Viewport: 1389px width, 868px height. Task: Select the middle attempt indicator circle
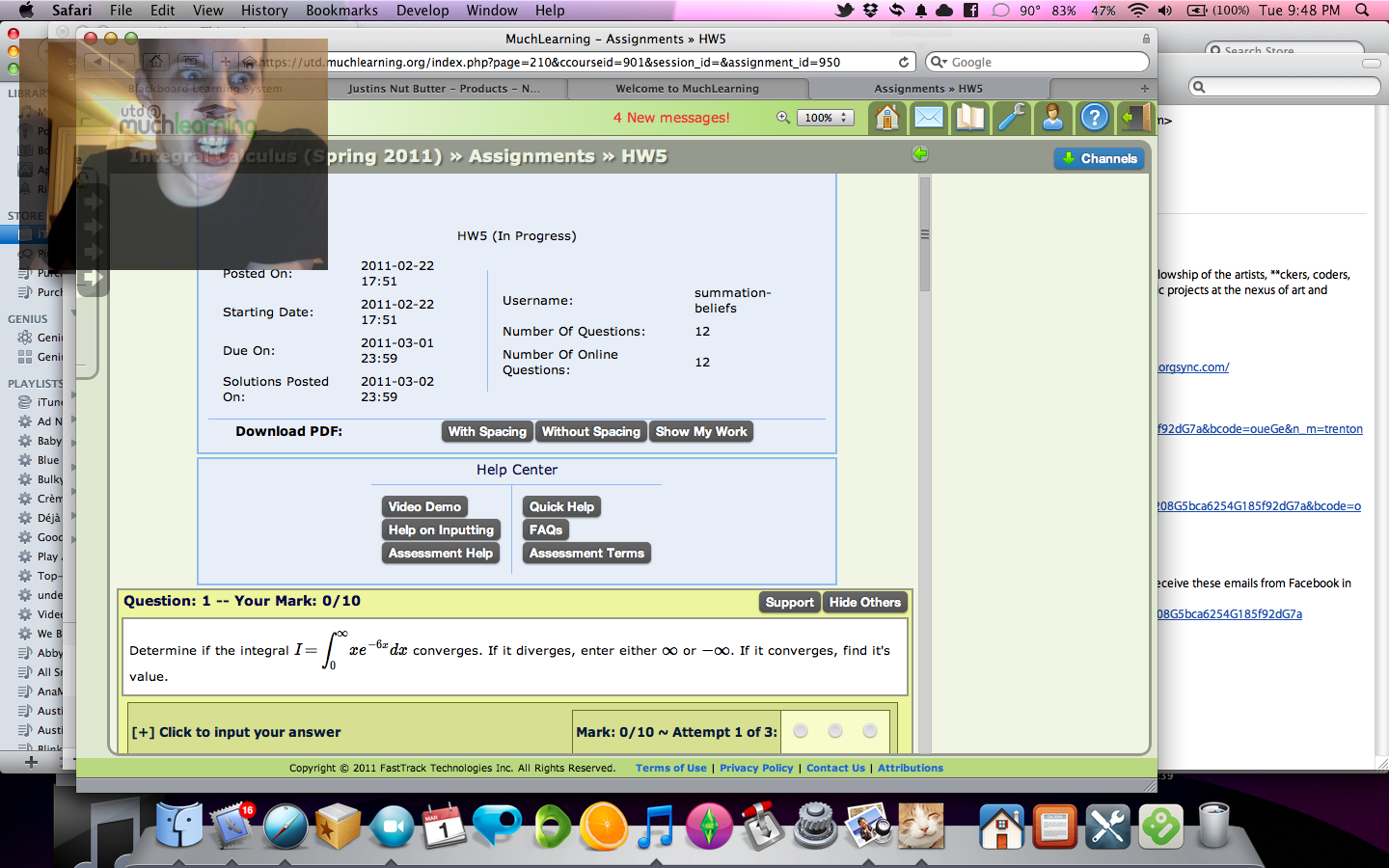[x=835, y=731]
